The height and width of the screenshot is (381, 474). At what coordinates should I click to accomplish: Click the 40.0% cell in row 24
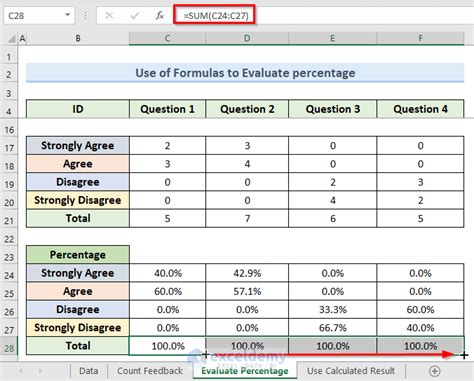click(168, 273)
